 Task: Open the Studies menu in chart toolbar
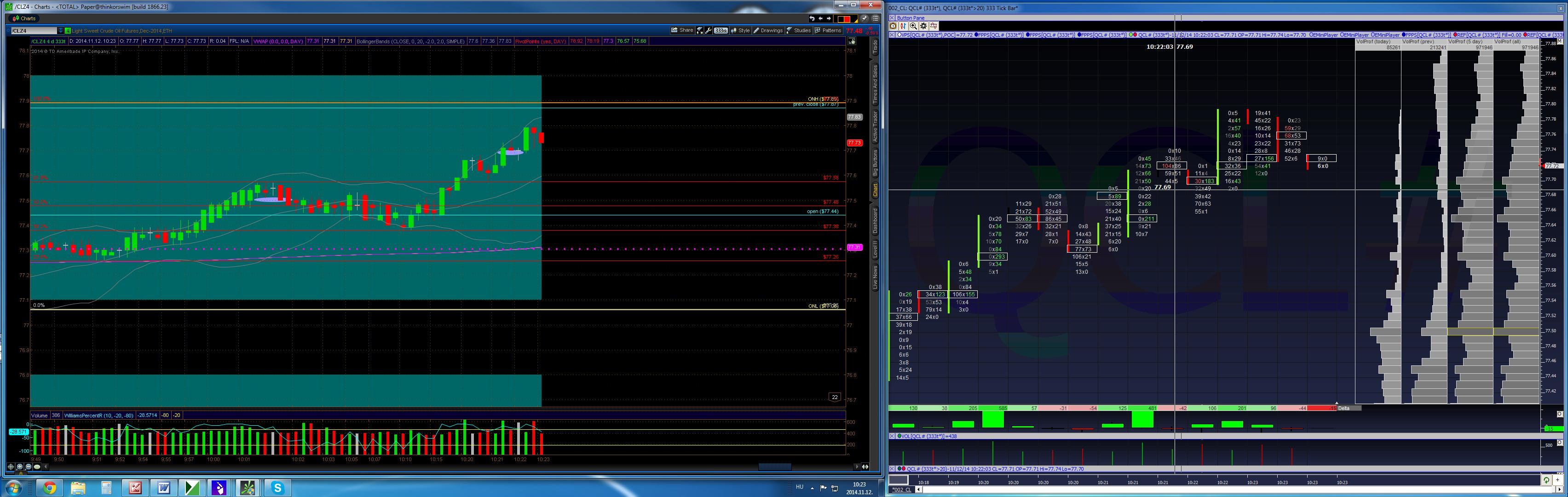(799, 30)
